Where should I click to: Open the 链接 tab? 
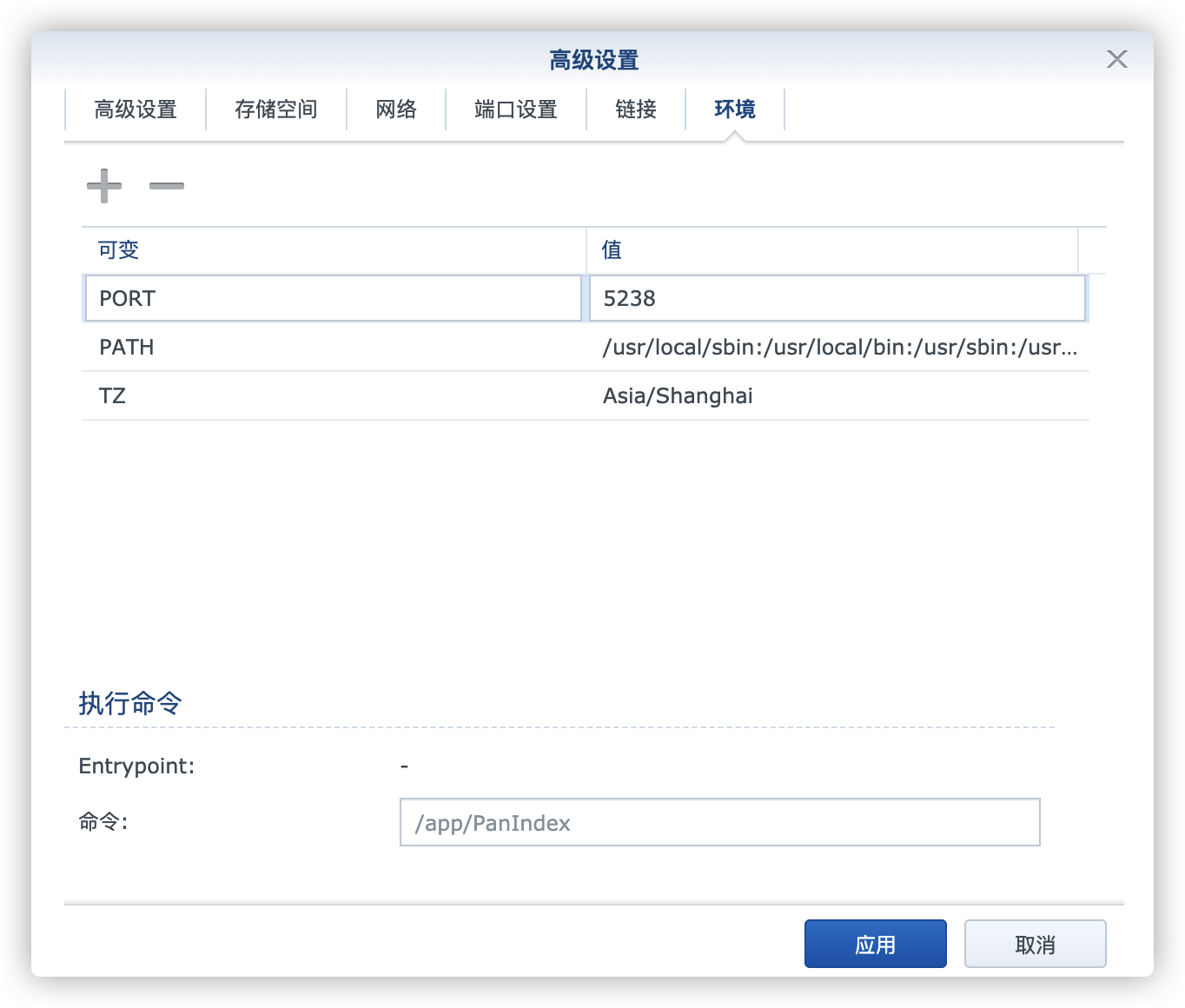(x=635, y=109)
